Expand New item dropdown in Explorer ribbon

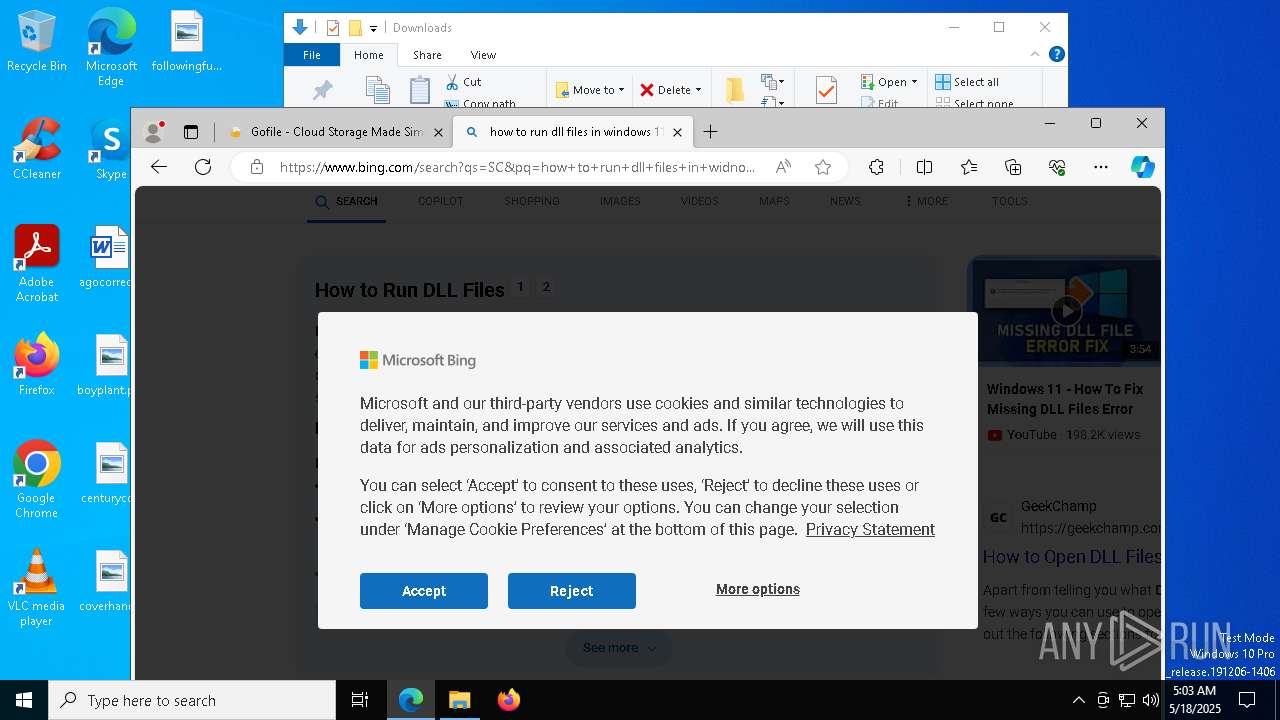point(772,82)
